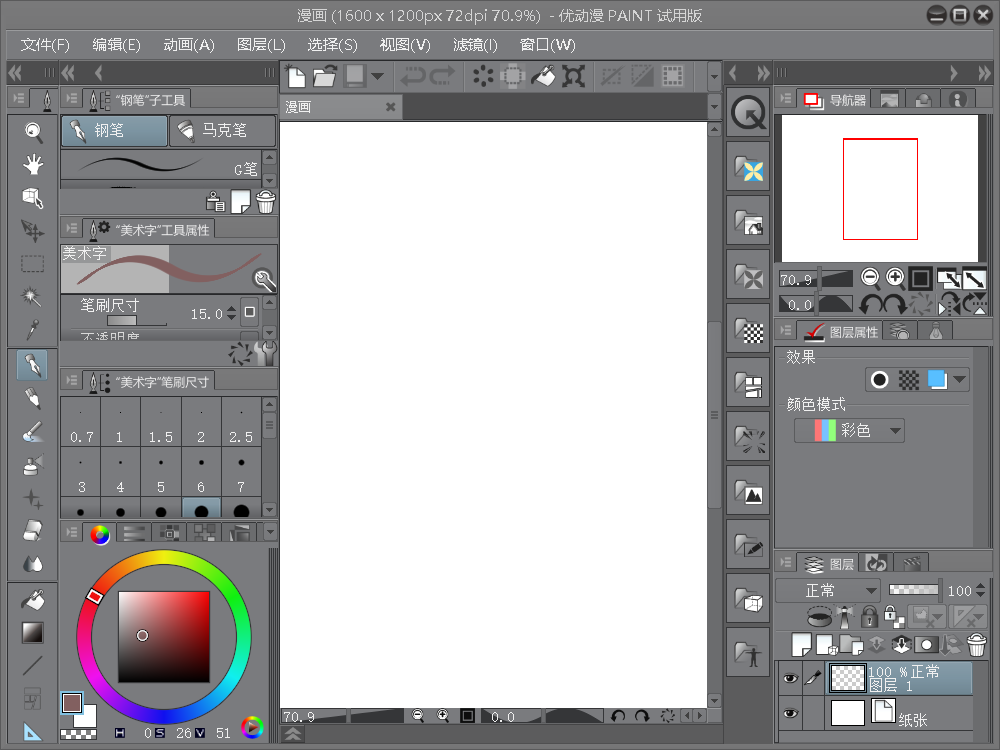This screenshot has width=1000, height=750.
Task: Open the 正常 blend mode dropdown
Action: (x=829, y=590)
